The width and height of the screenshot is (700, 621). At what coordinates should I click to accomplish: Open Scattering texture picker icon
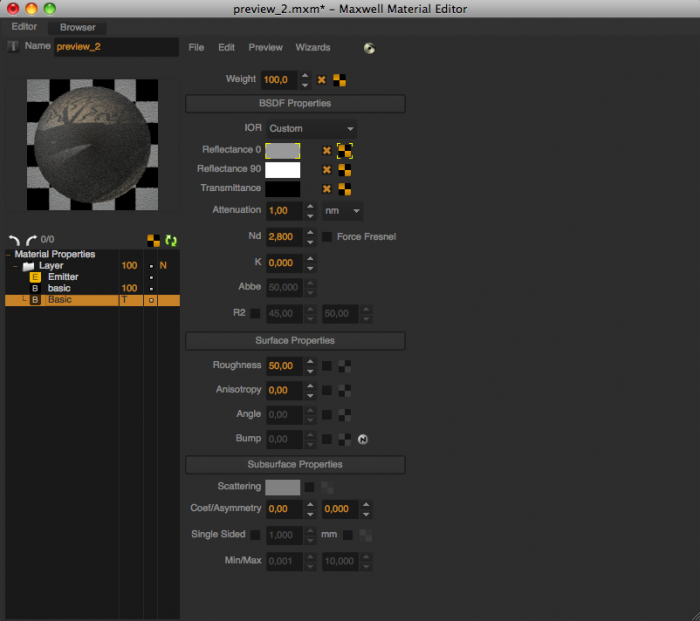(x=327, y=487)
